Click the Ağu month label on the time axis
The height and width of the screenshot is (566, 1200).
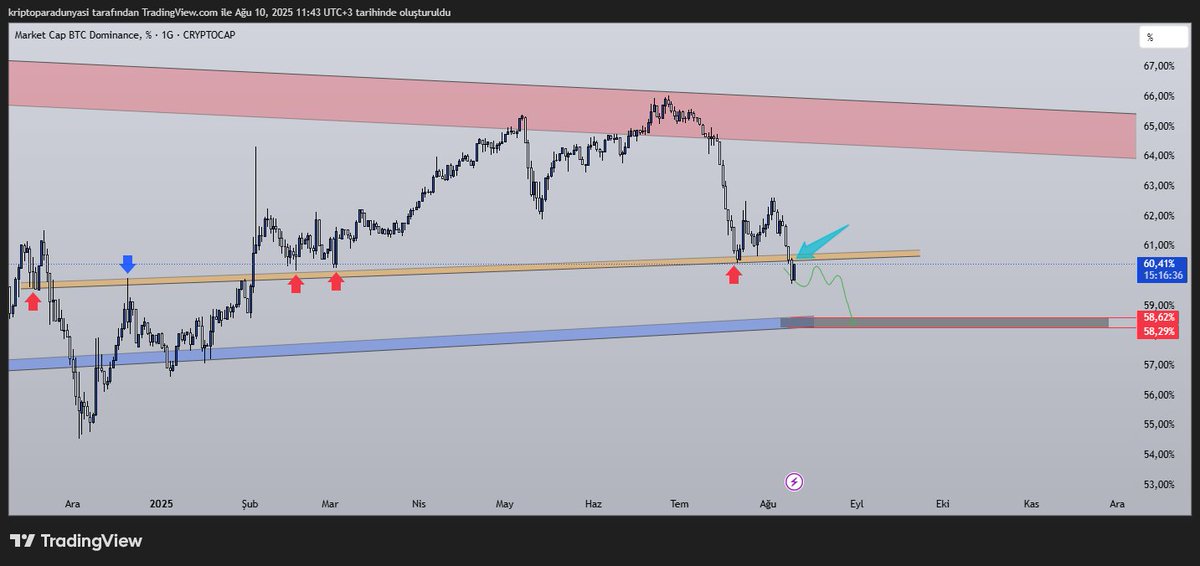[768, 505]
